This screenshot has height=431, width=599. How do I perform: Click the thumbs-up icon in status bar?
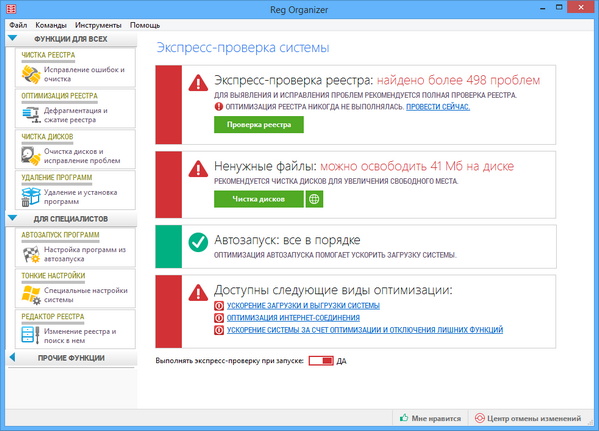pos(404,418)
